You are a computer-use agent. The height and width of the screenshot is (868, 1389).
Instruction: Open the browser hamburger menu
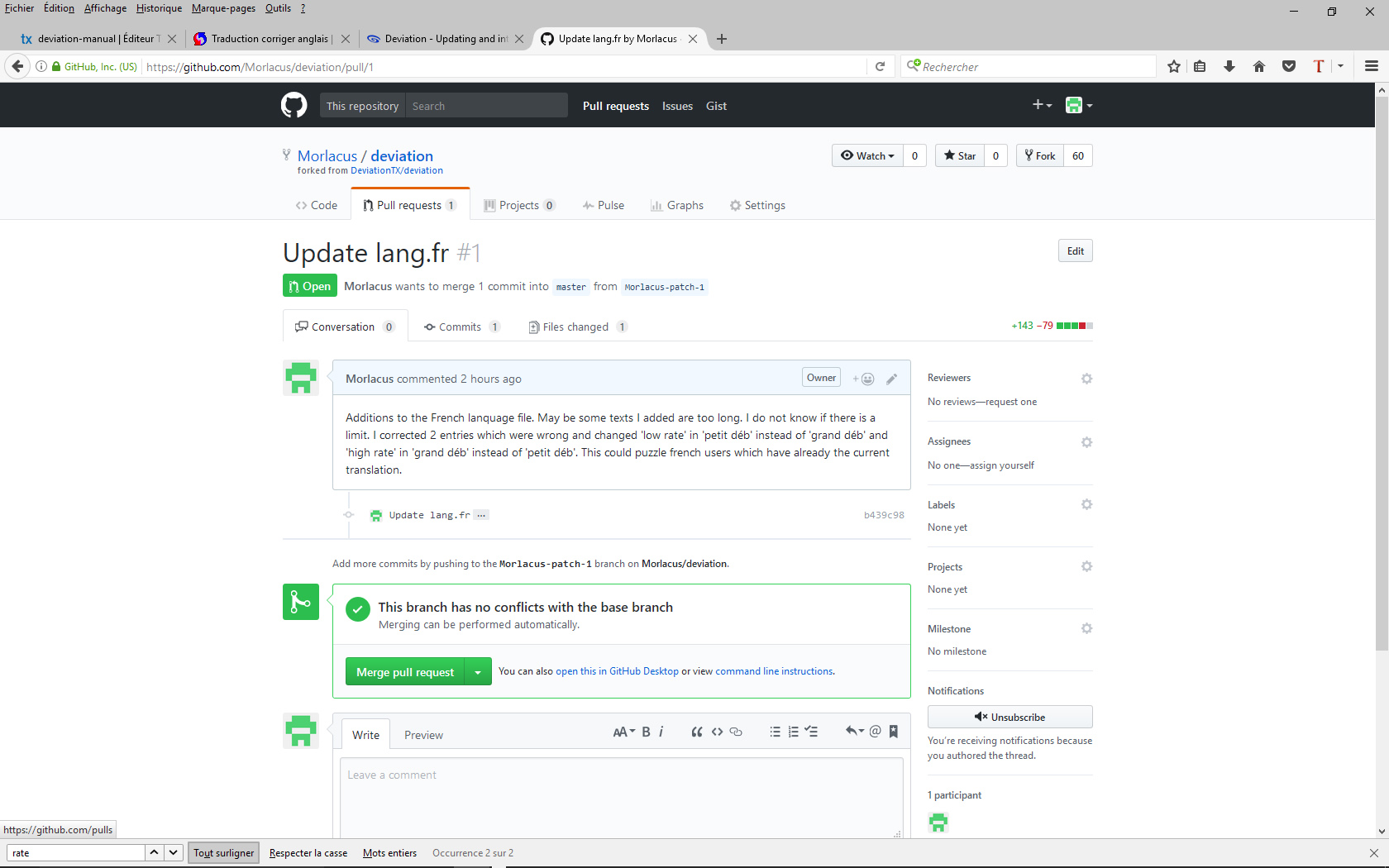[1372, 66]
